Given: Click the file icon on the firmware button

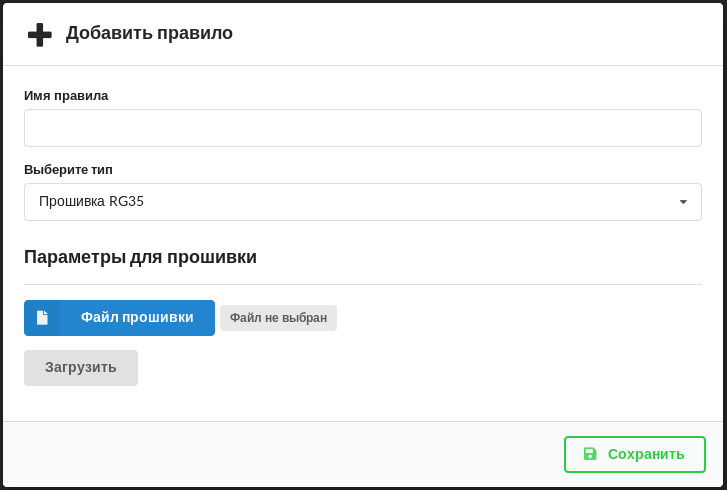Looking at the screenshot, I should 42,318.
